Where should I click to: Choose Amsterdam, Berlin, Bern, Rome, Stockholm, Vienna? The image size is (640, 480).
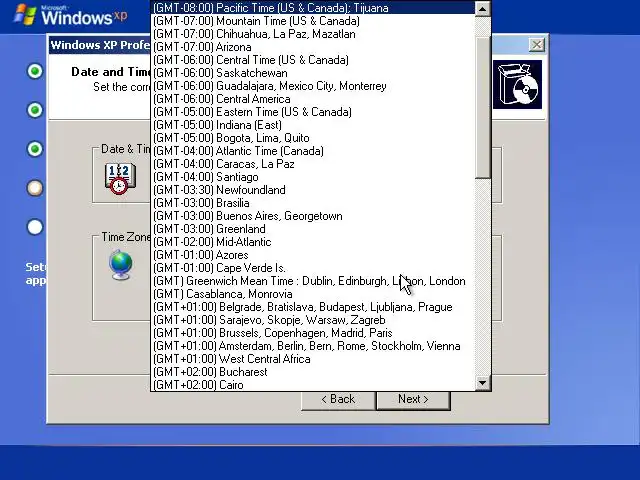tap(313, 346)
